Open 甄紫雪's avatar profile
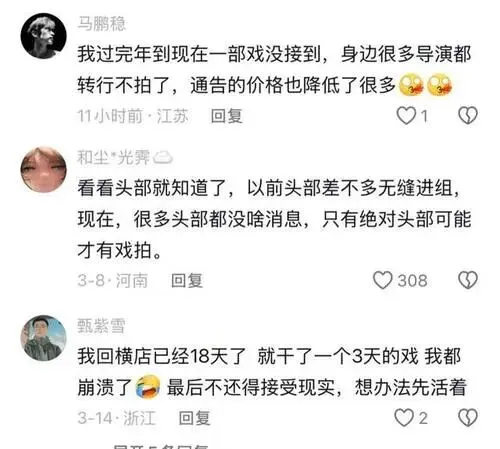500x449 pixels. coord(44,338)
